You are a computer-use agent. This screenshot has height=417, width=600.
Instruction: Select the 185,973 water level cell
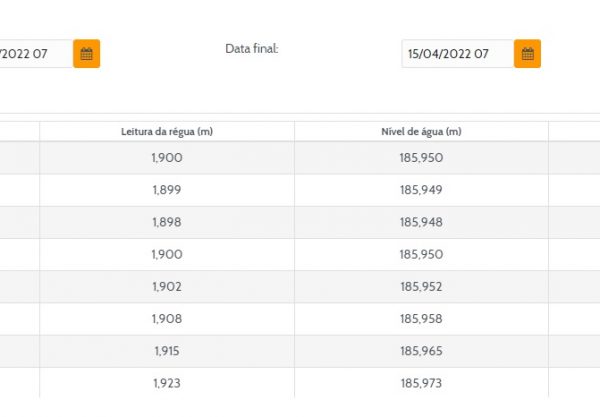[x=421, y=382]
